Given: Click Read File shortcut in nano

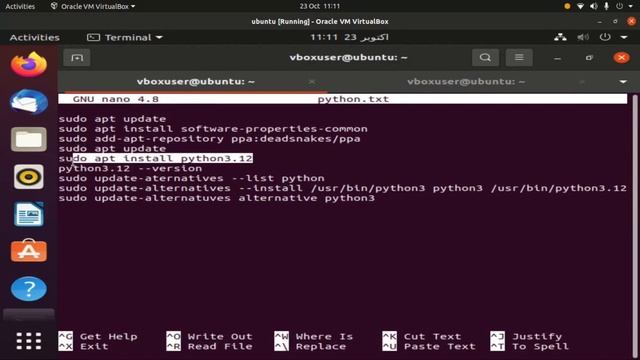Looking at the screenshot, I should tap(209, 346).
